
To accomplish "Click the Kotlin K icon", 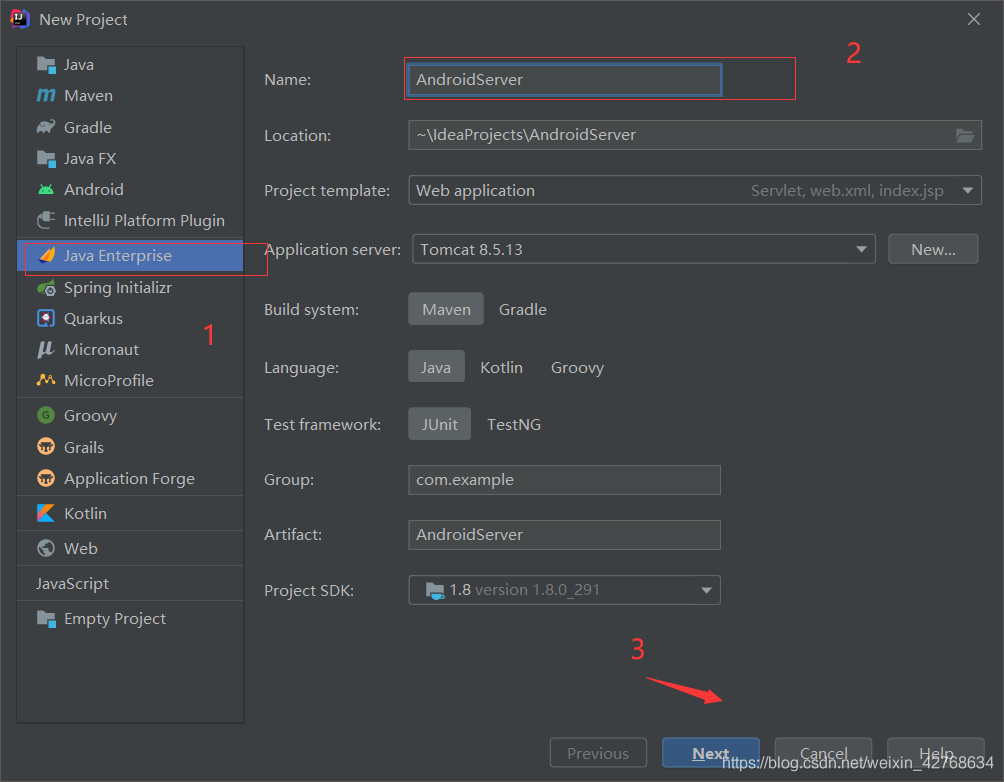I will click(x=46, y=514).
